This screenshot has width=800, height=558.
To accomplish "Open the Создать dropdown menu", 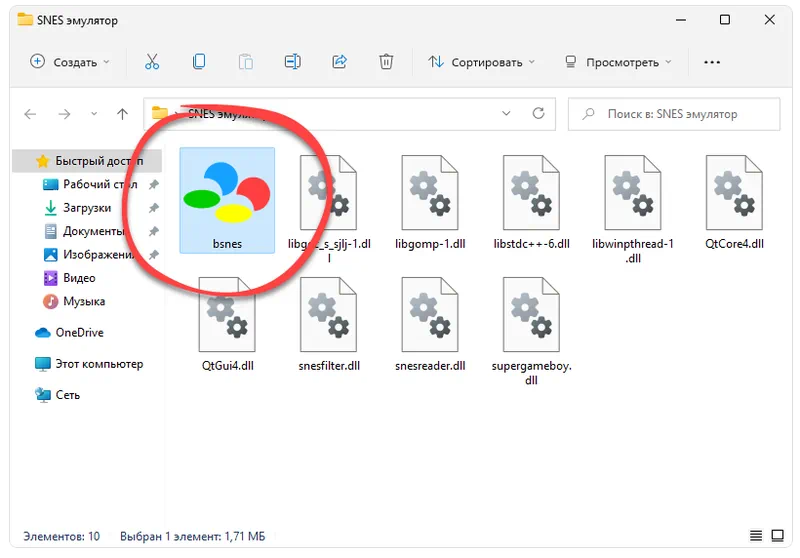I will (70, 62).
